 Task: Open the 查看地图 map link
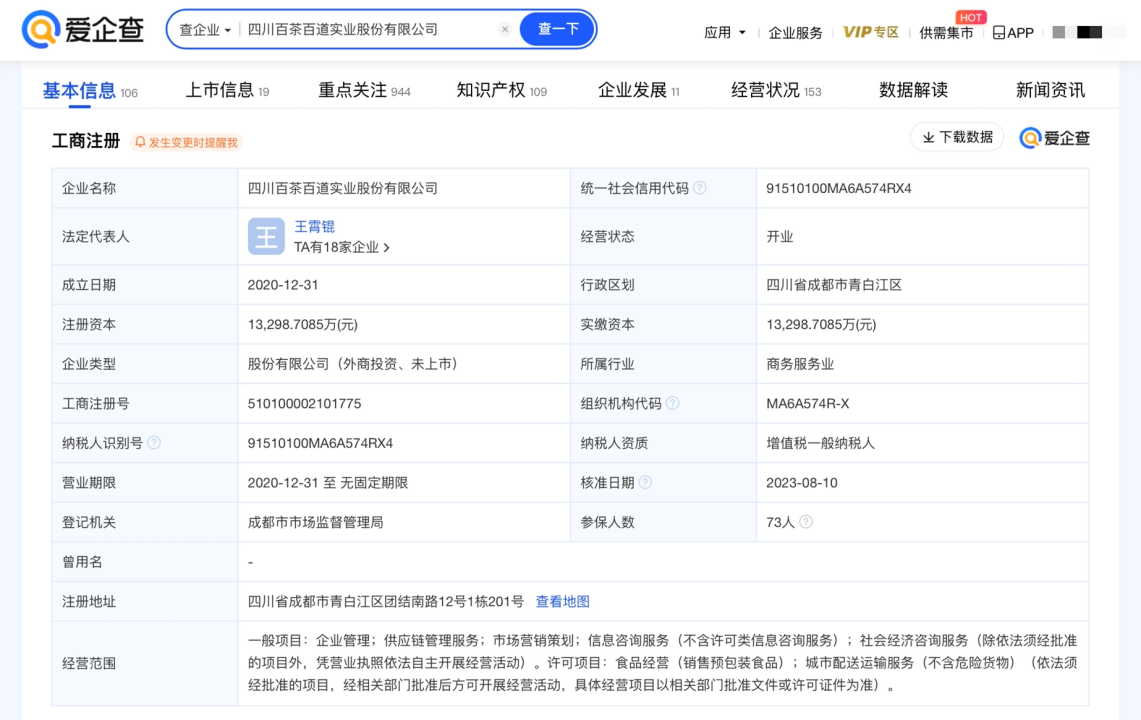click(562, 601)
